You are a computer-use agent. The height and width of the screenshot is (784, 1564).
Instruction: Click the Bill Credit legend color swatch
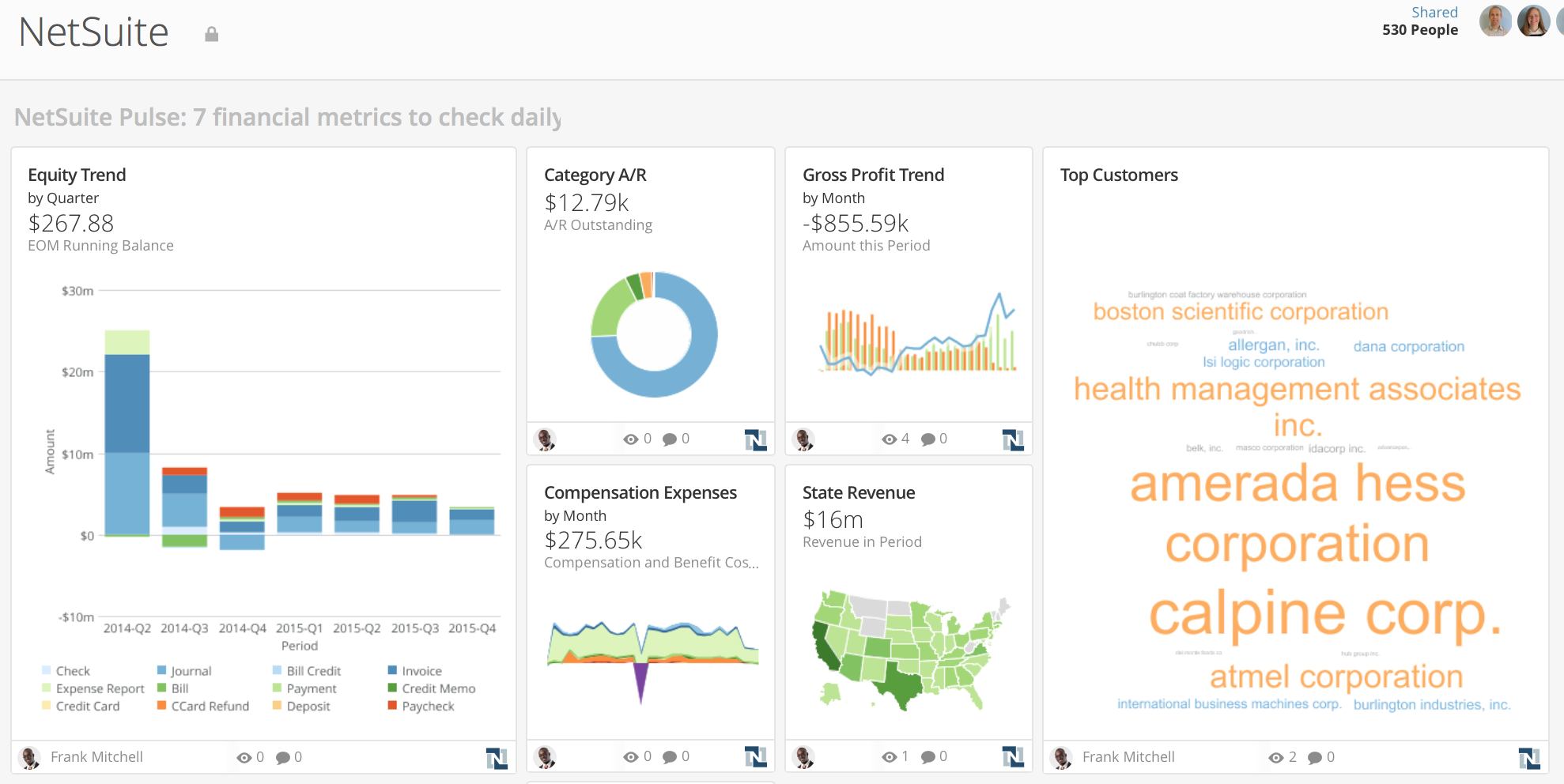(277, 670)
